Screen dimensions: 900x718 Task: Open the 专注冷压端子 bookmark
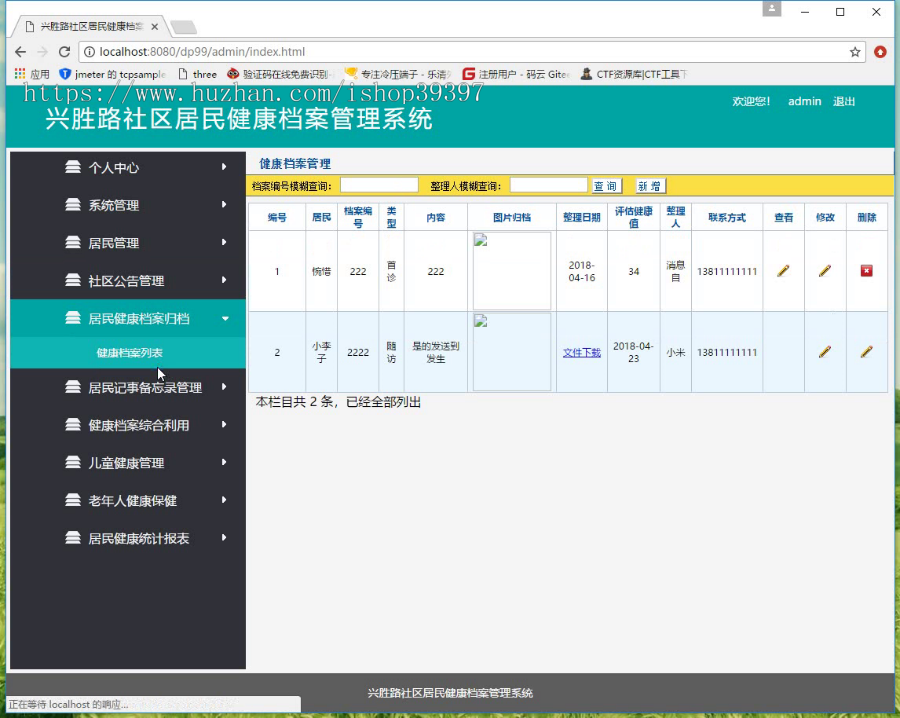click(398, 74)
